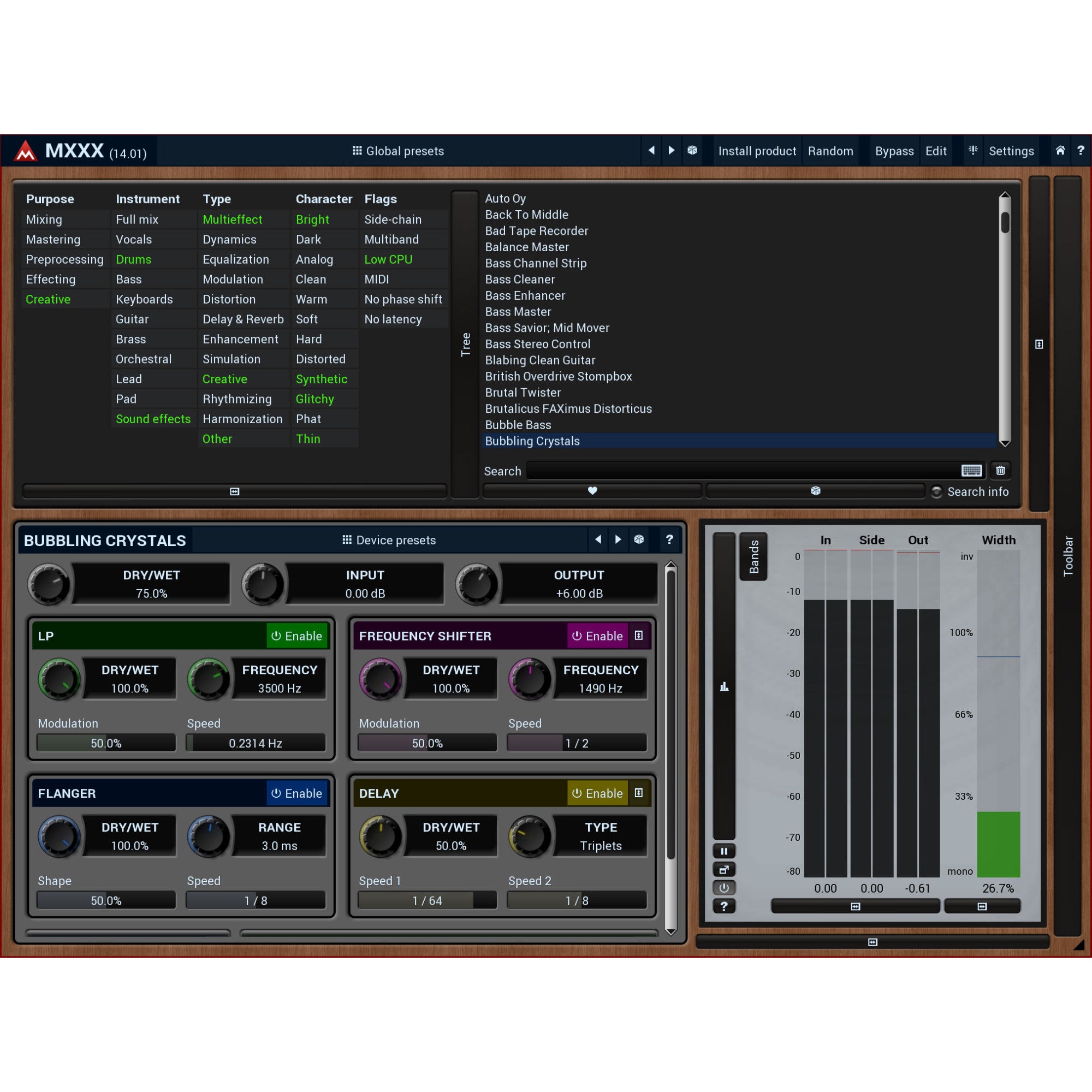The height and width of the screenshot is (1092, 1092).
Task: Toggle the Frequency Shifter Enable button
Action: [597, 636]
